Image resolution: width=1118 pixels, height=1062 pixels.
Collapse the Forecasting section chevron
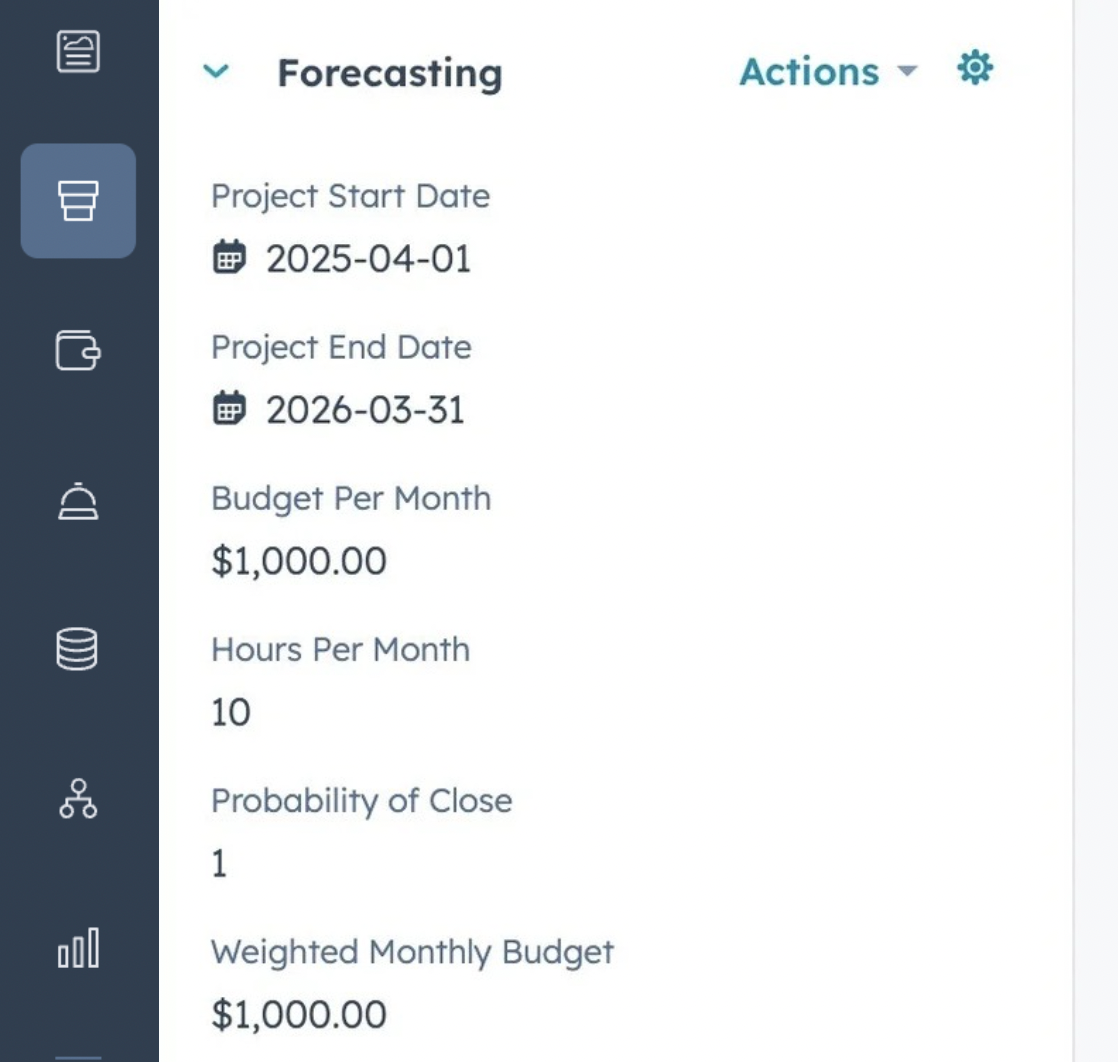(x=216, y=72)
